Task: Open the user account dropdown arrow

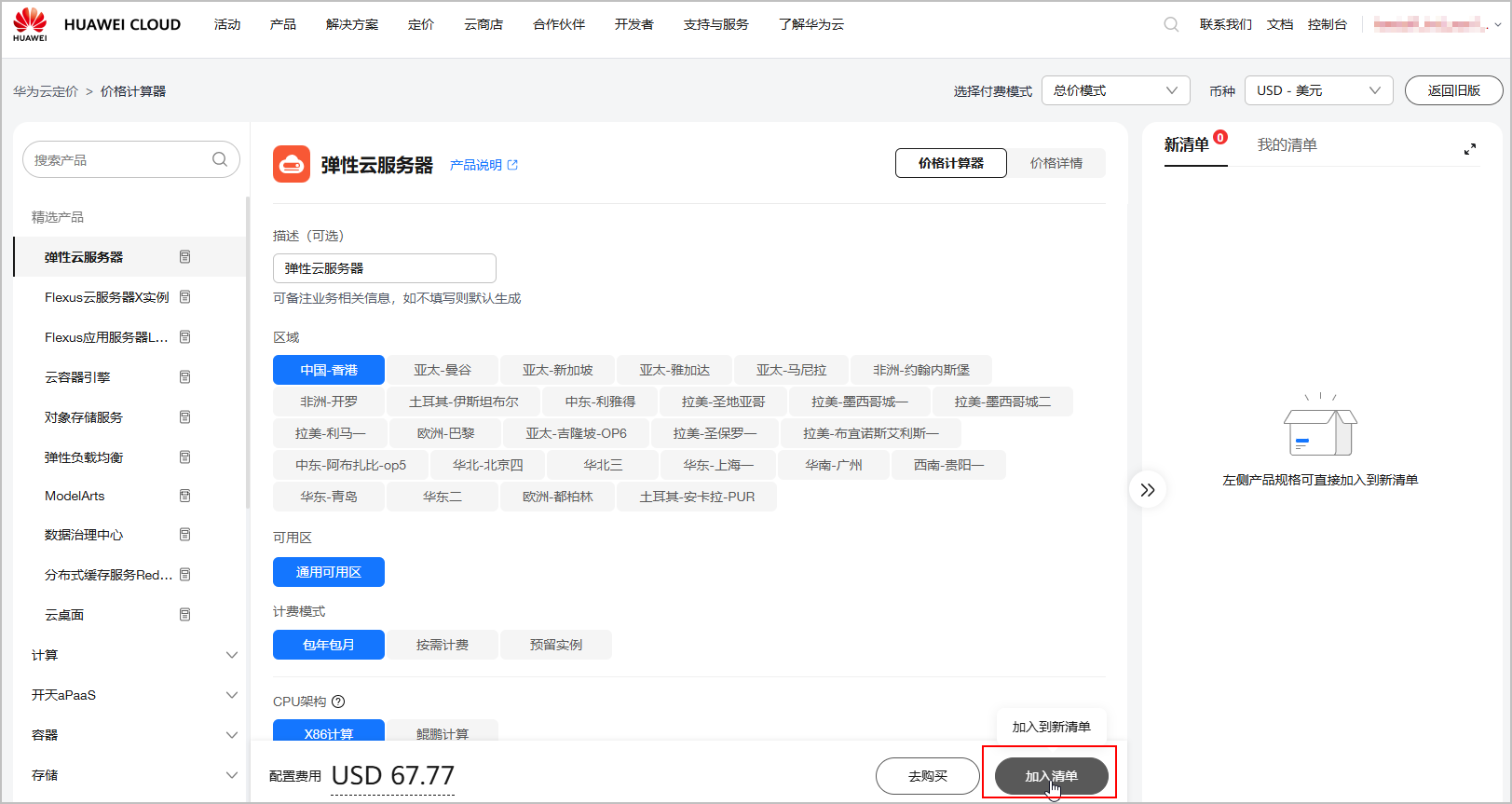Action: pyautogui.click(x=1498, y=25)
